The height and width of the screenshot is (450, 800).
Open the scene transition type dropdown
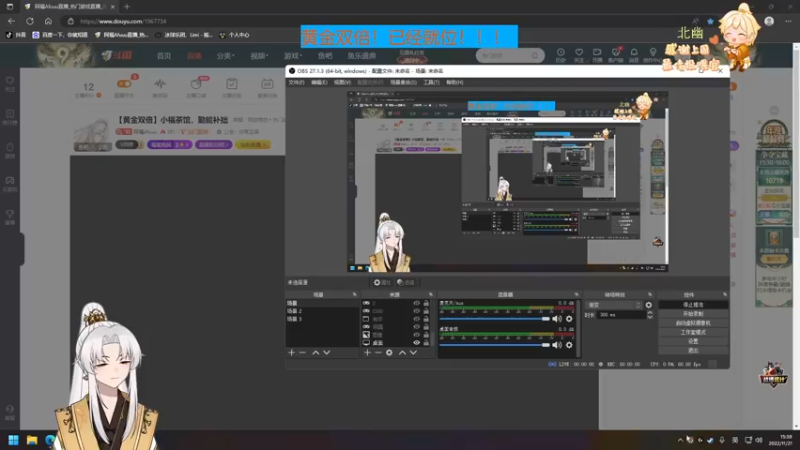point(614,305)
